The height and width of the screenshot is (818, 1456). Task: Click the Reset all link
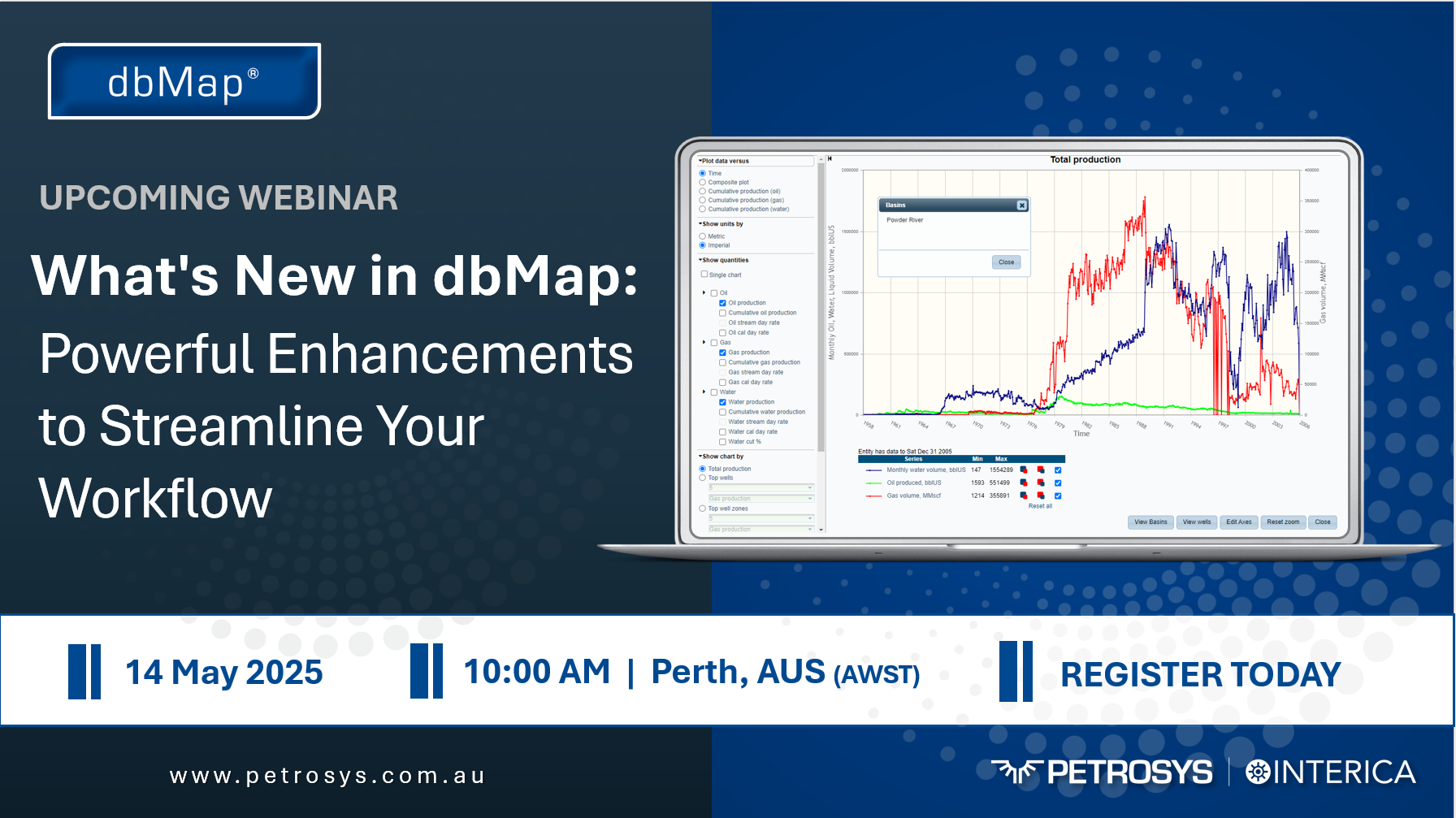click(x=1040, y=506)
